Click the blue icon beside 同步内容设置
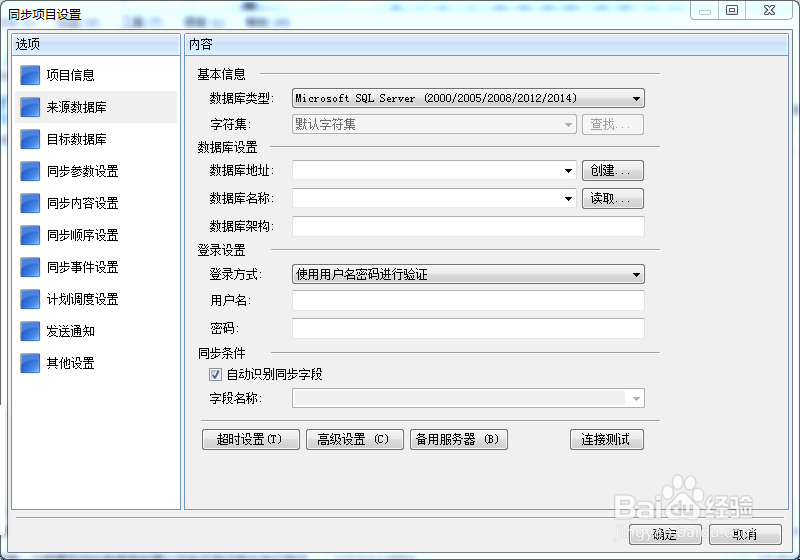This screenshot has height=560, width=800. pyautogui.click(x=30, y=203)
